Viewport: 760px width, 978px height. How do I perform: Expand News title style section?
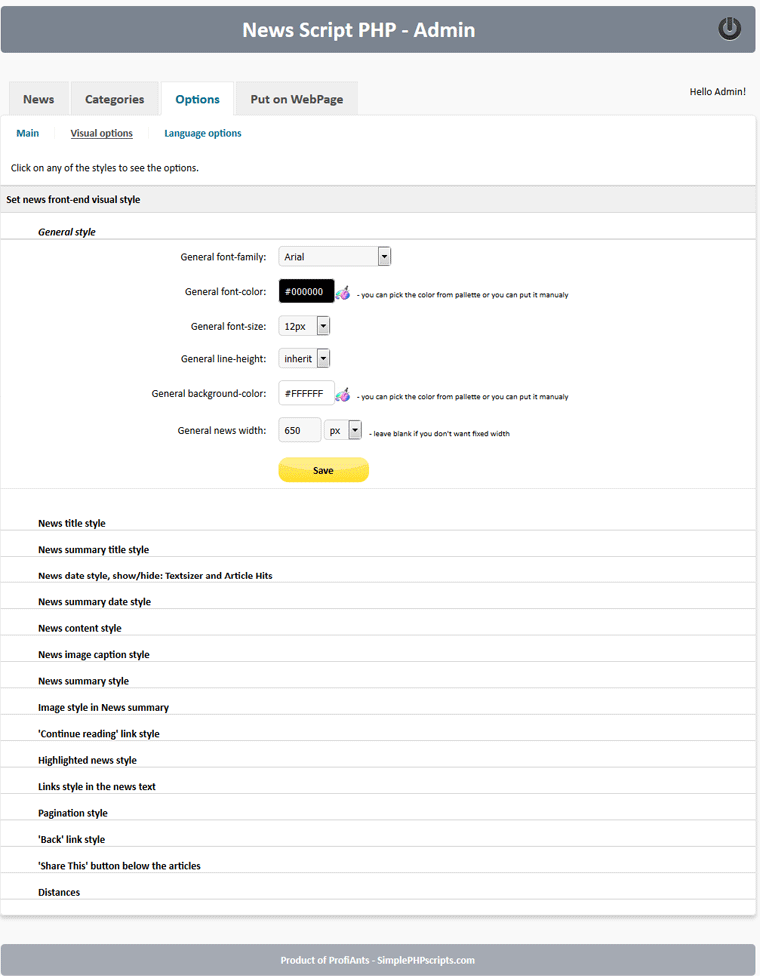[x=72, y=523]
